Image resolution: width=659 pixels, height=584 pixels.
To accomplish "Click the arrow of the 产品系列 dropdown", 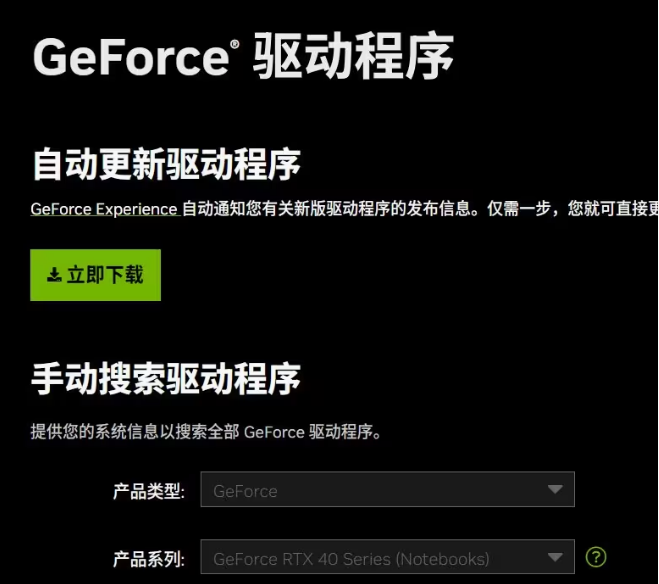I will pos(555,558).
